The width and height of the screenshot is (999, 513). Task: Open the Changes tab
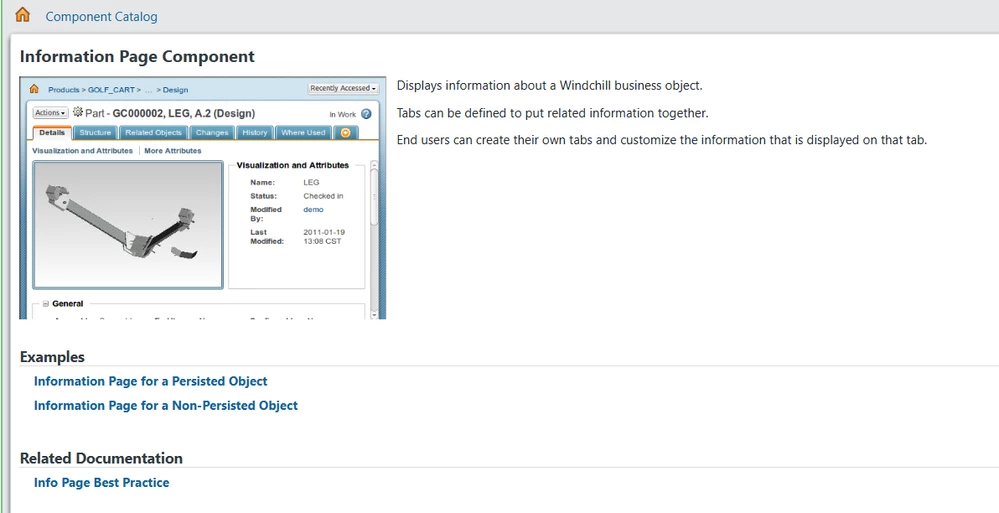coord(212,133)
